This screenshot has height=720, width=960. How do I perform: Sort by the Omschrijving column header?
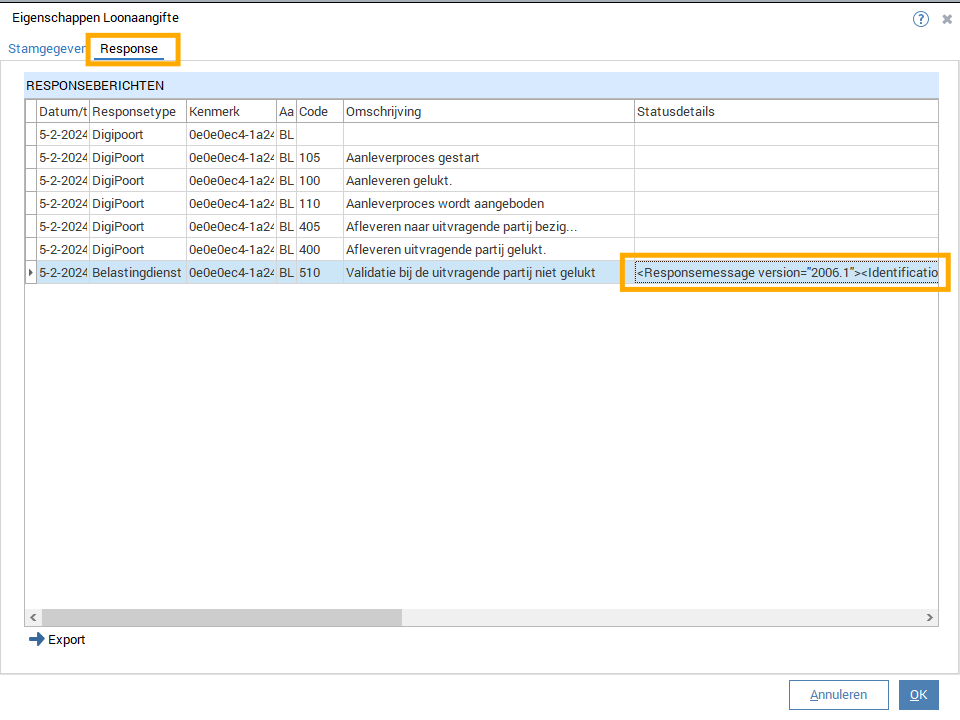click(x=488, y=112)
